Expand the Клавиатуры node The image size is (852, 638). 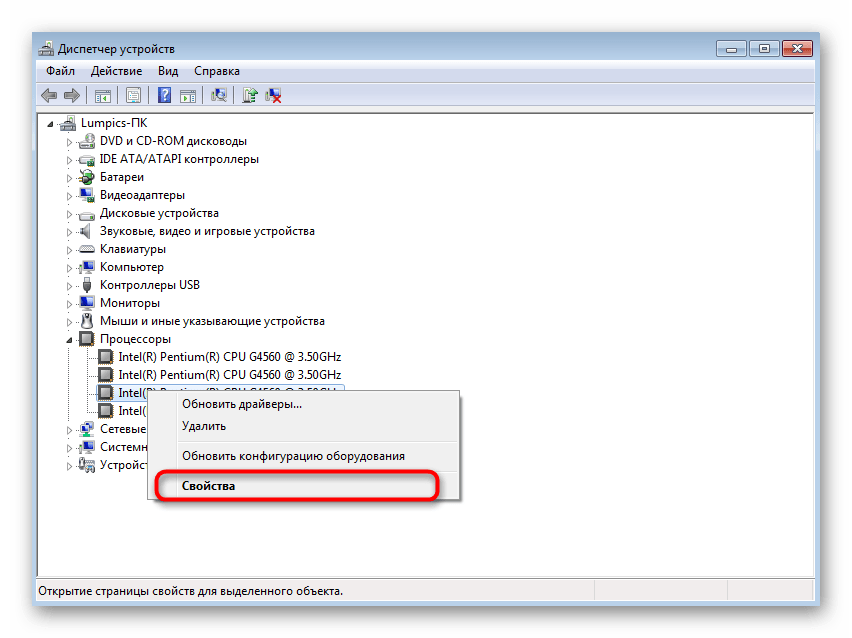(x=69, y=251)
